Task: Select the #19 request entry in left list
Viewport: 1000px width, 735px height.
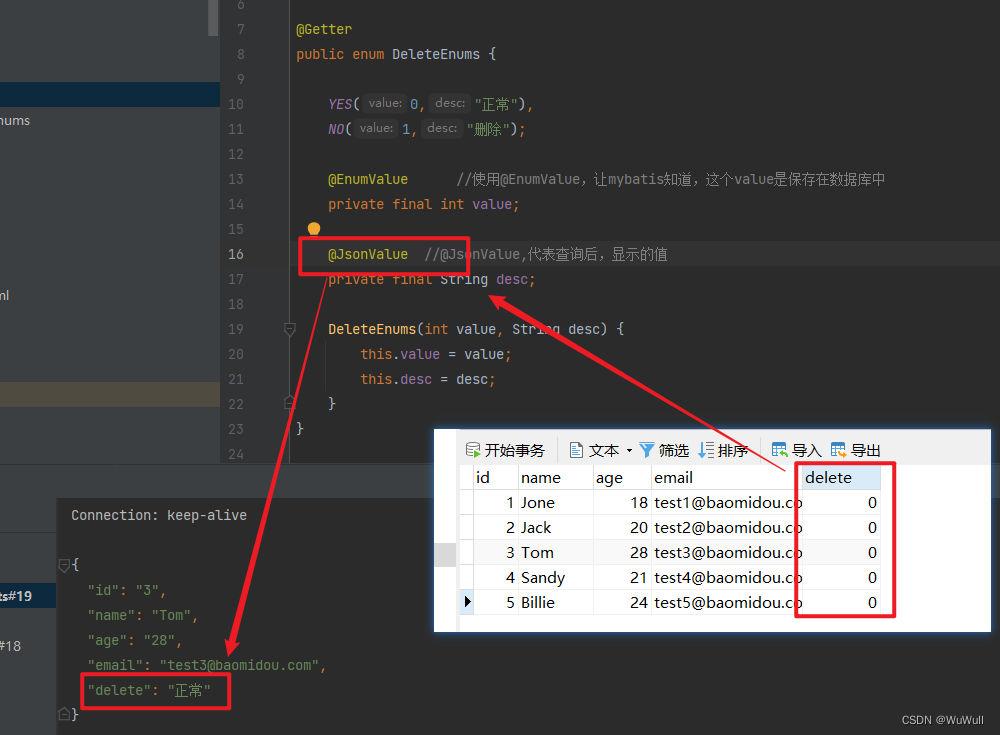Action: click(28, 596)
